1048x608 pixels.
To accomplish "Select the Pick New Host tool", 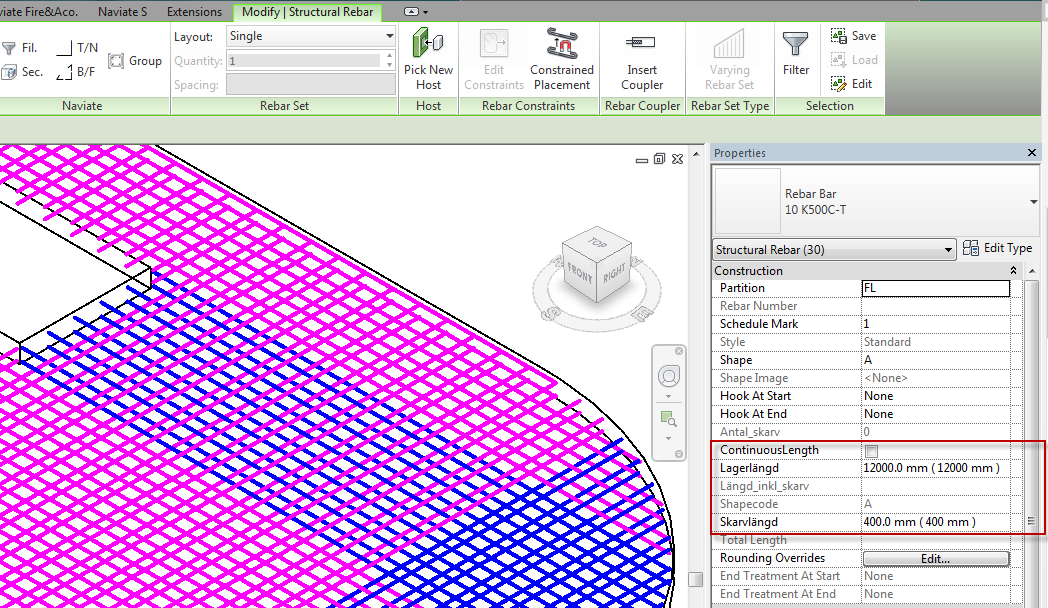I will 428,60.
